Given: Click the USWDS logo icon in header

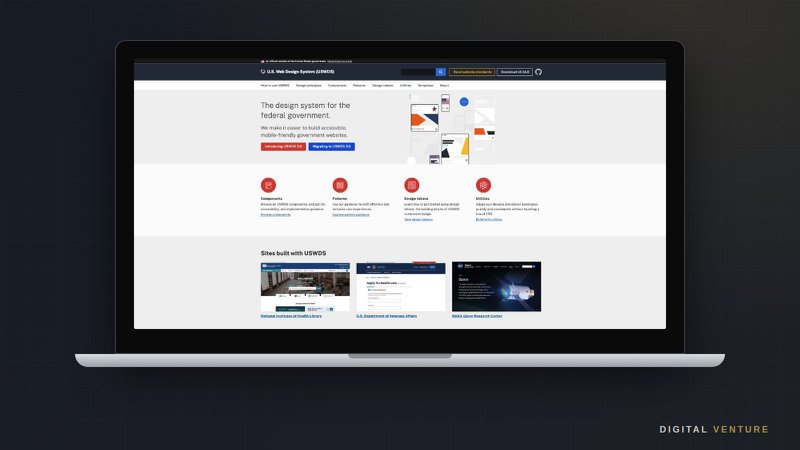Looking at the screenshot, I should (x=263, y=72).
